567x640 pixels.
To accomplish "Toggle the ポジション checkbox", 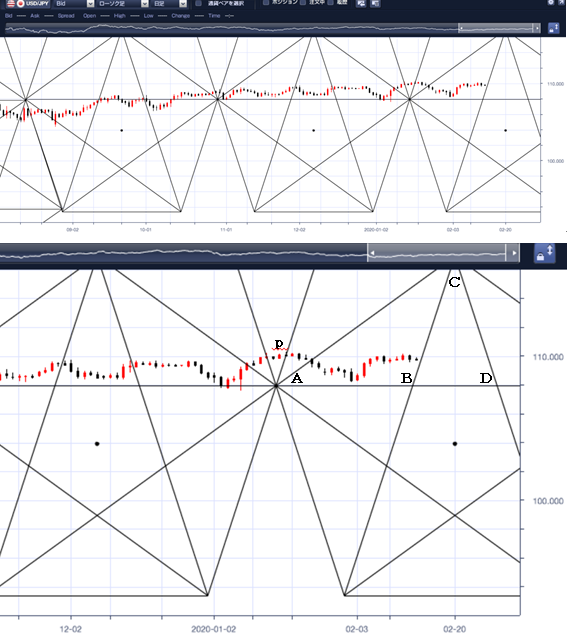I will pos(266,2).
